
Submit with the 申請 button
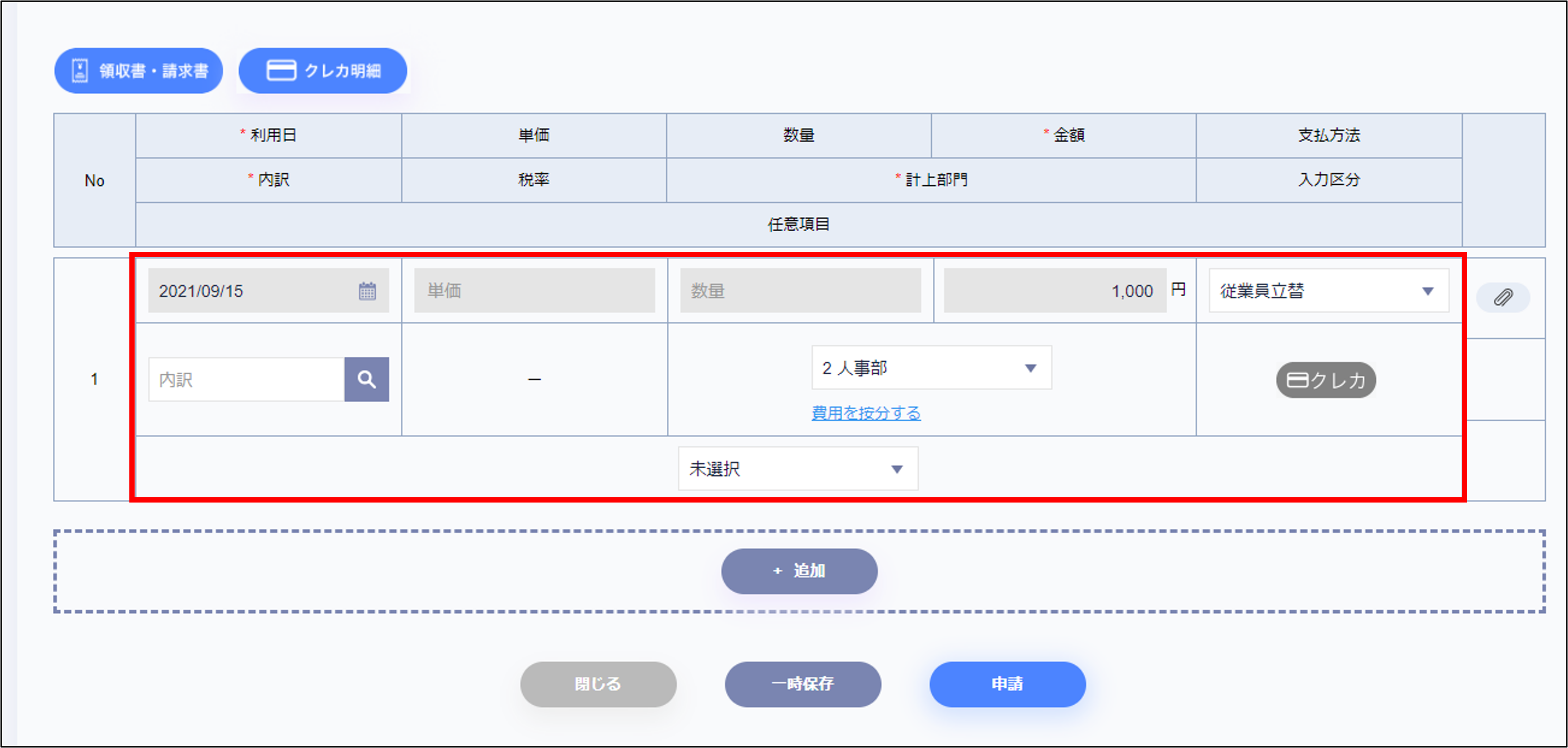click(1007, 684)
